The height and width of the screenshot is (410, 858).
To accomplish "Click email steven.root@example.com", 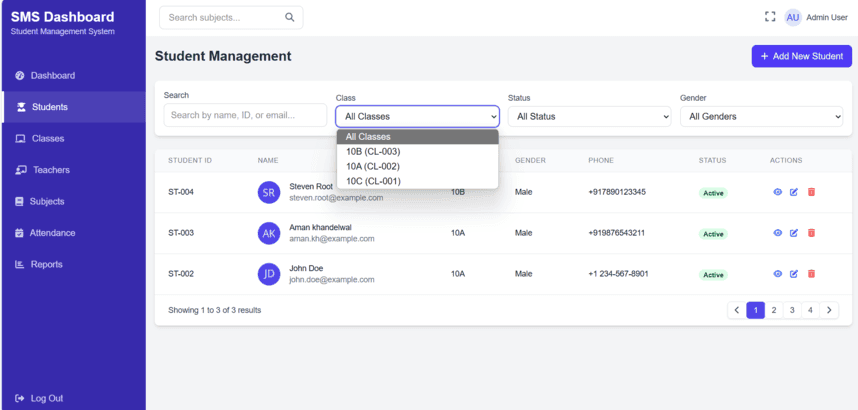I will [x=336, y=198].
